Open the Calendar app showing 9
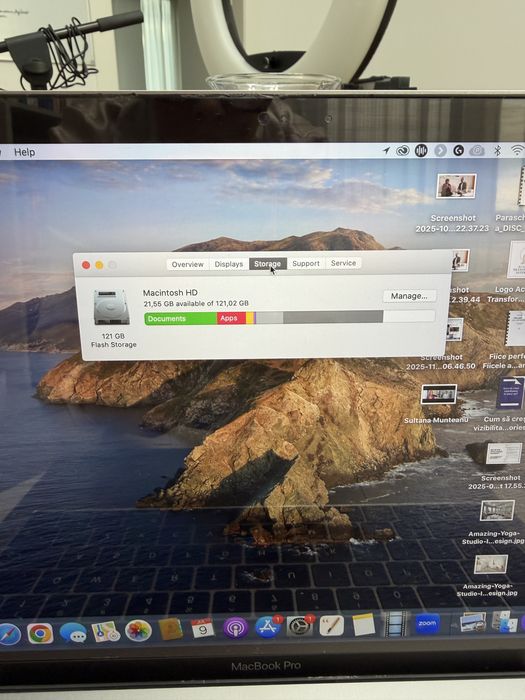 [203, 629]
